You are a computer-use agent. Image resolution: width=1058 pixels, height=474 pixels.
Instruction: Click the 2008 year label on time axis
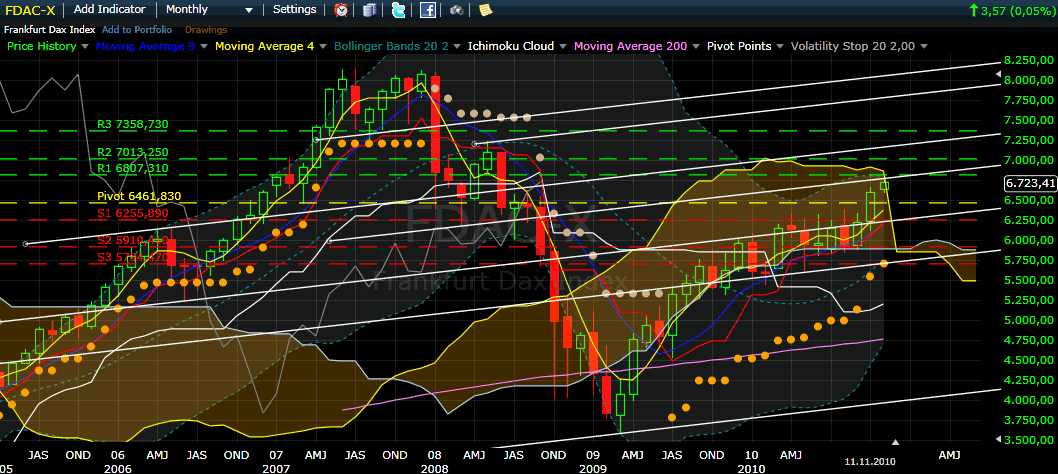click(434, 468)
